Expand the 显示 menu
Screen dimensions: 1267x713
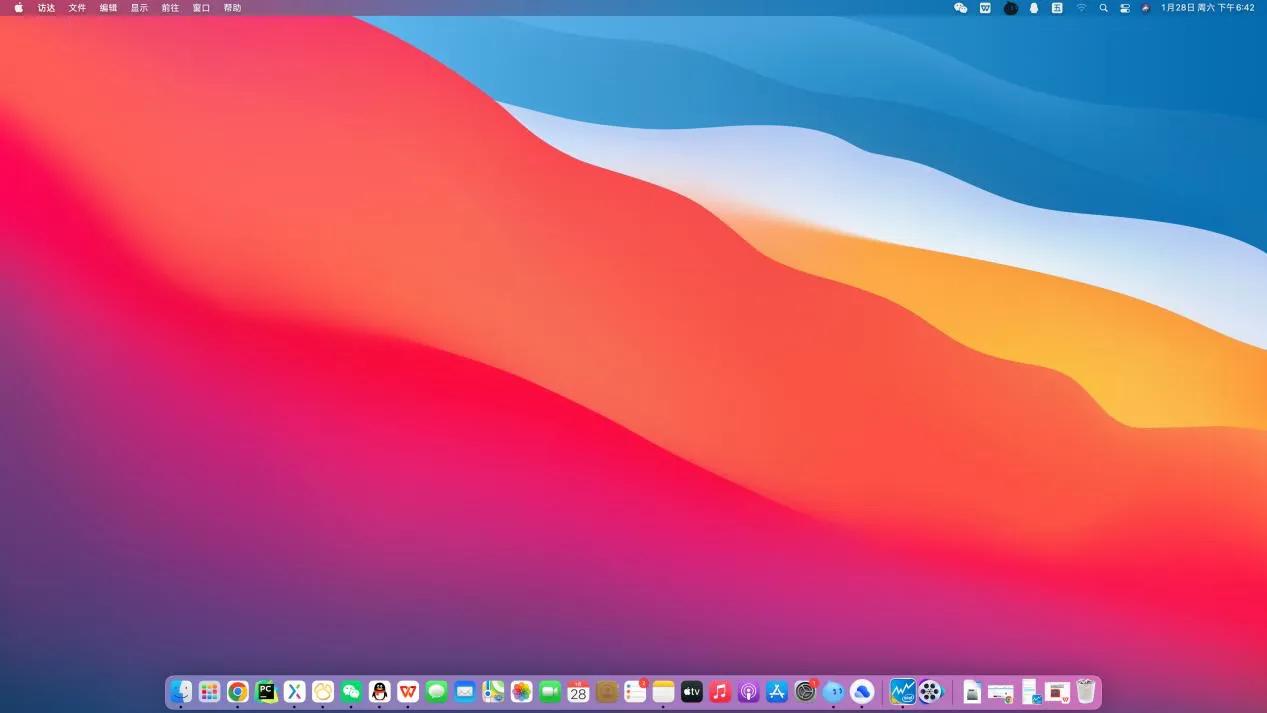[x=139, y=8]
